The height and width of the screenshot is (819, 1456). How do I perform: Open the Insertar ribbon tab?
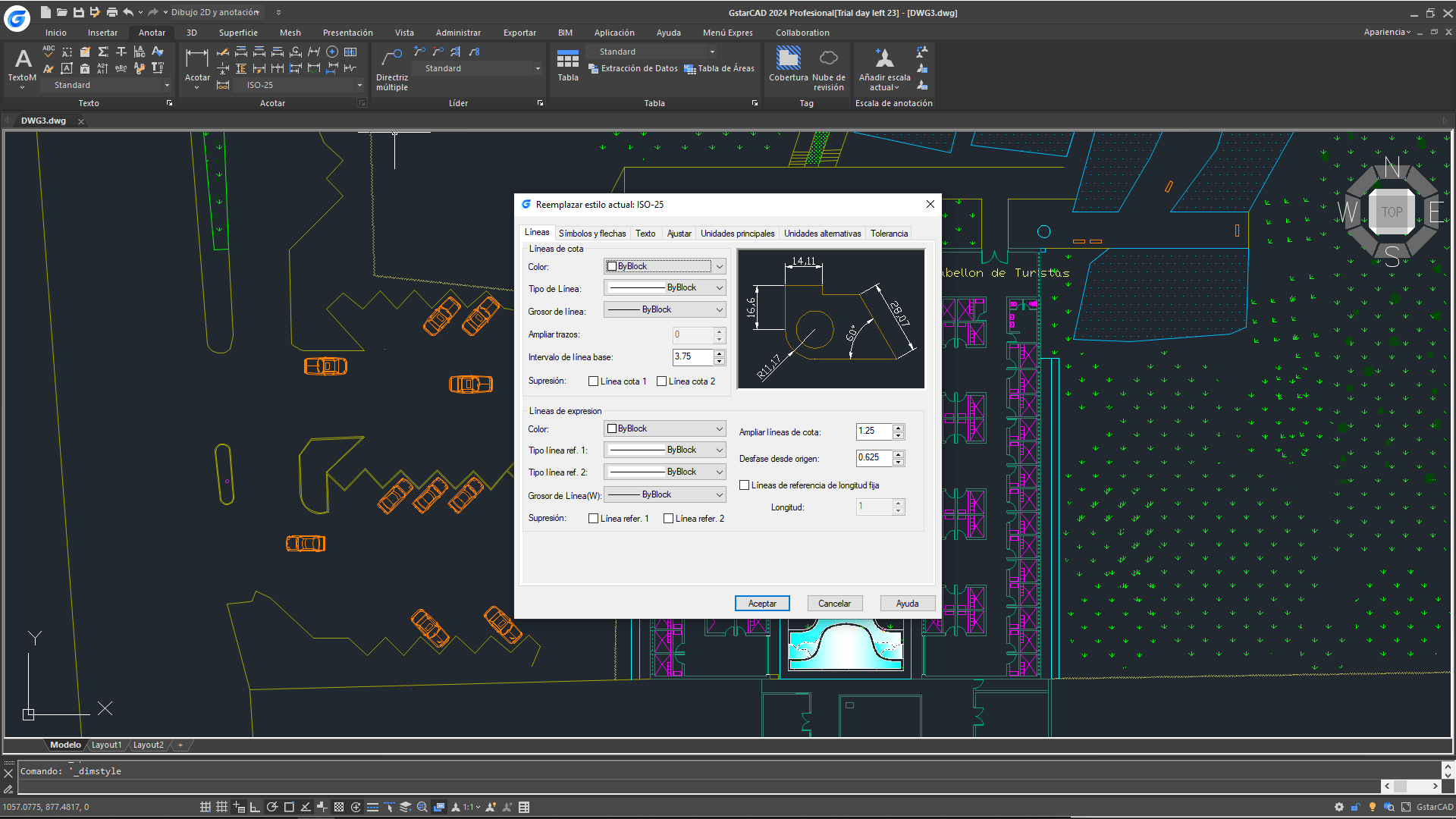point(102,33)
